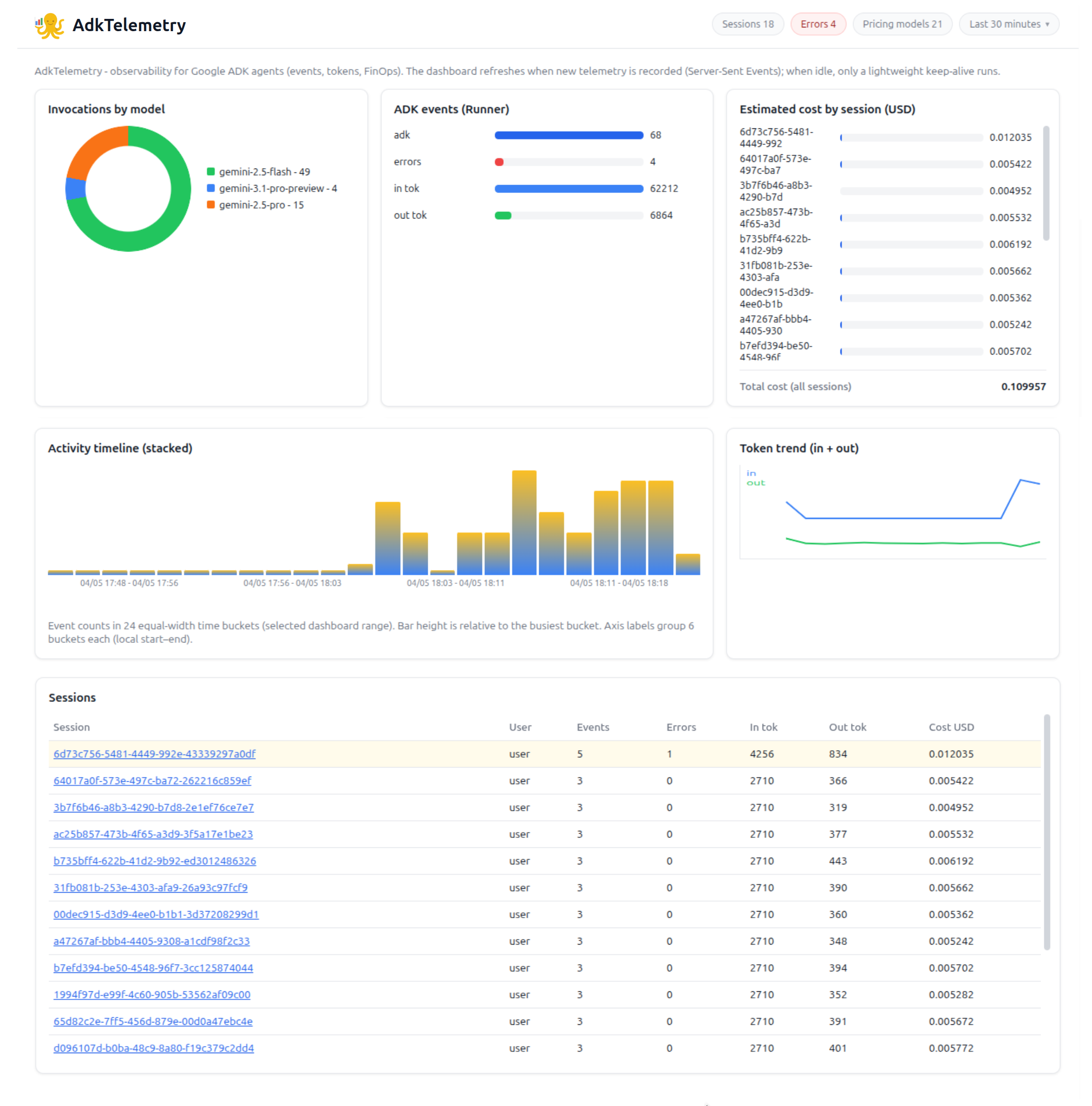
Task: Open session 64017a0f-573e-497c-ba72-262216c859ef link
Action: pyautogui.click(x=152, y=781)
